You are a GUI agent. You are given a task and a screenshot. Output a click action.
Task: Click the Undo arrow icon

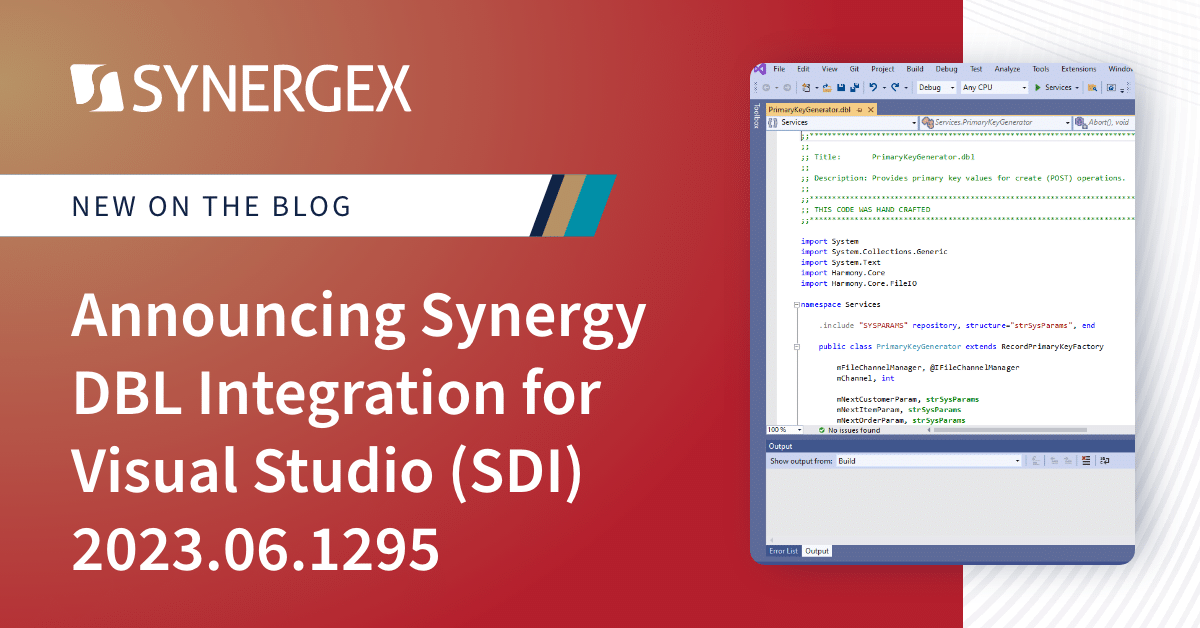click(875, 88)
